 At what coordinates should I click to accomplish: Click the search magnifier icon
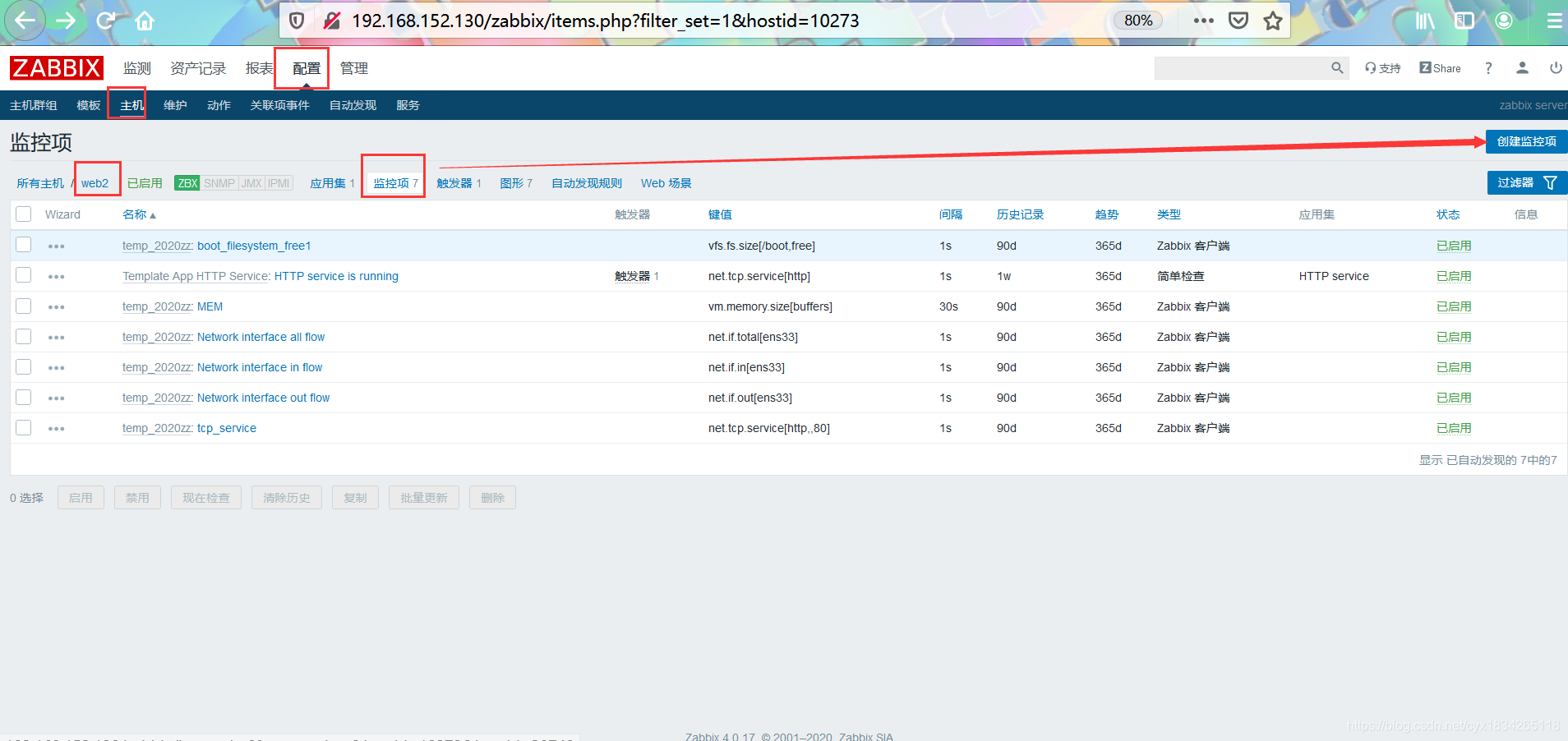(x=1337, y=68)
